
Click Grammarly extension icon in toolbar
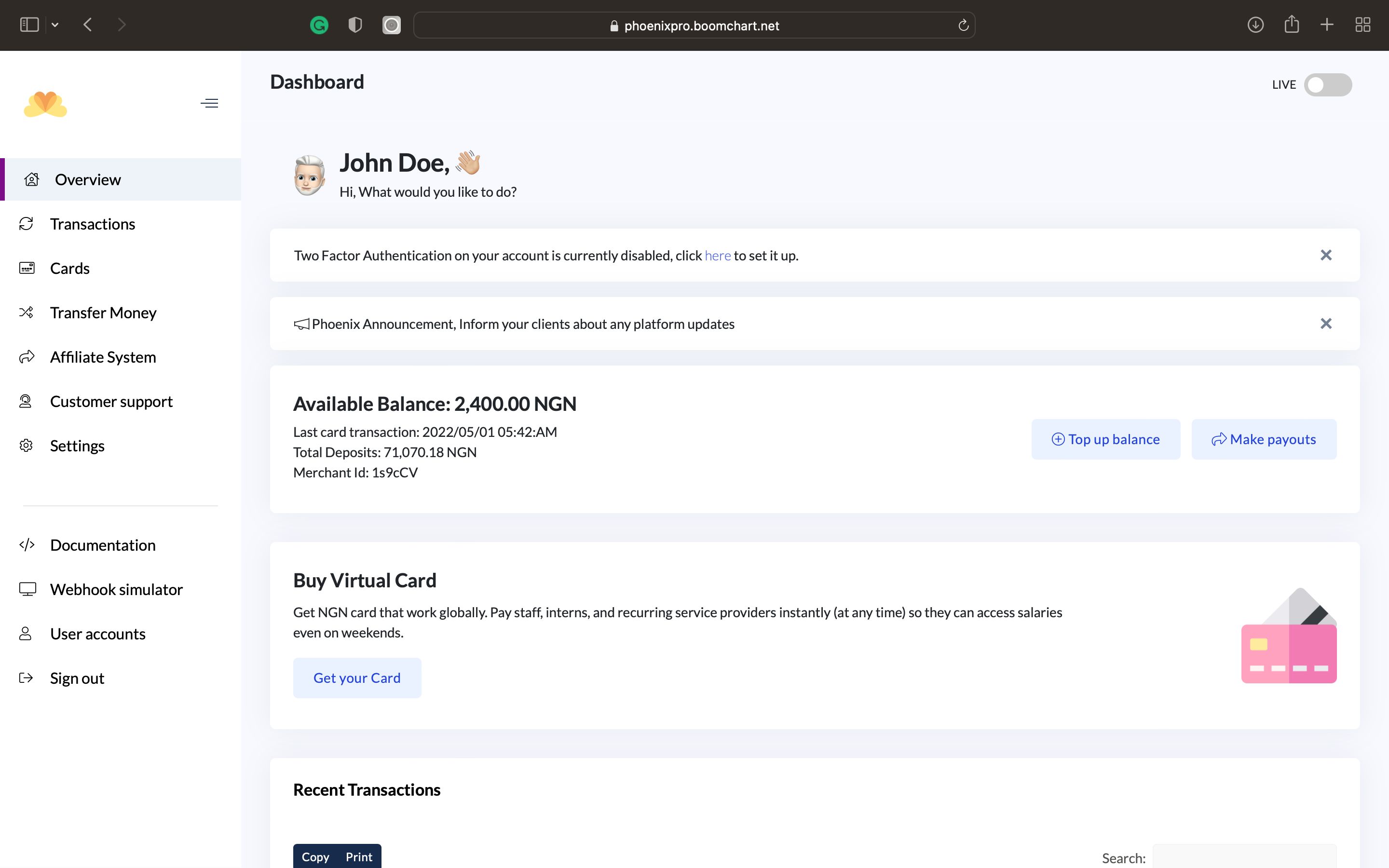coord(319,25)
